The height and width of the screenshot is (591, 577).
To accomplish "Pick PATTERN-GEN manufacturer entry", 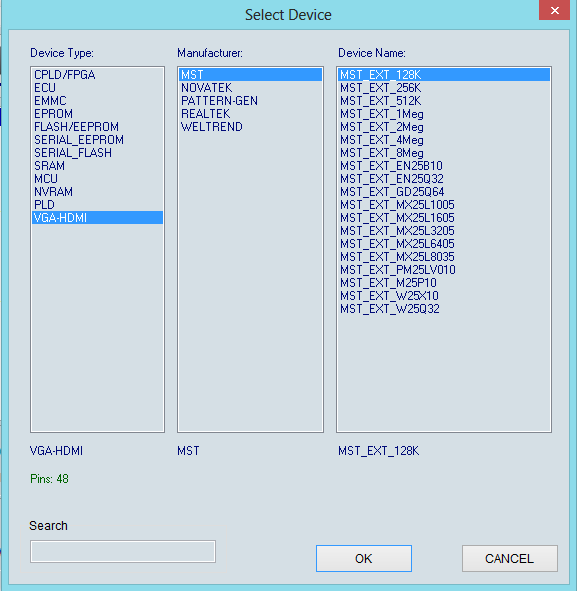I will pyautogui.click(x=250, y=101).
